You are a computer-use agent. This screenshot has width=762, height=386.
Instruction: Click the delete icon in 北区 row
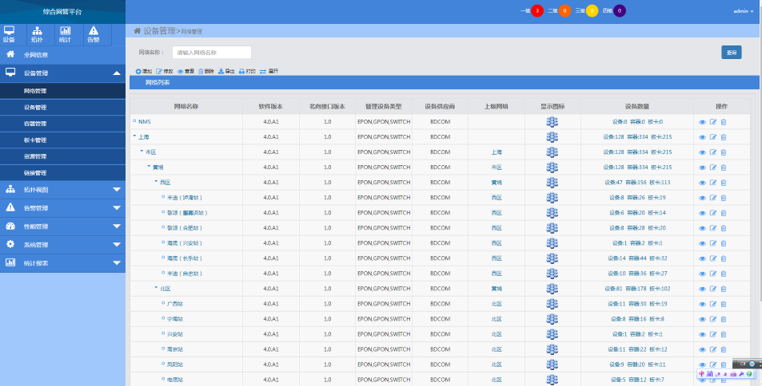723,289
